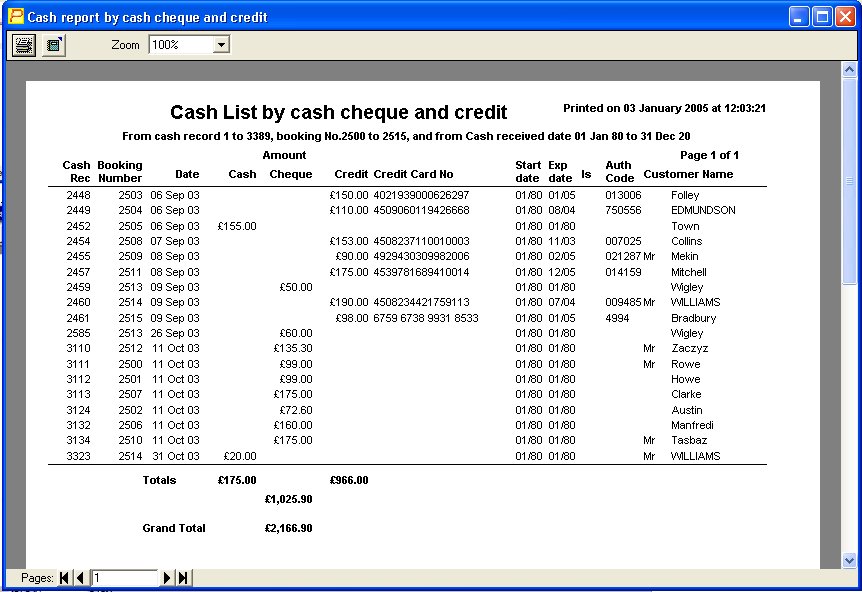Screen dimensions: 862x592
Task: Click the report title 'Cash List by cash cheque and credit'
Action: click(x=338, y=112)
